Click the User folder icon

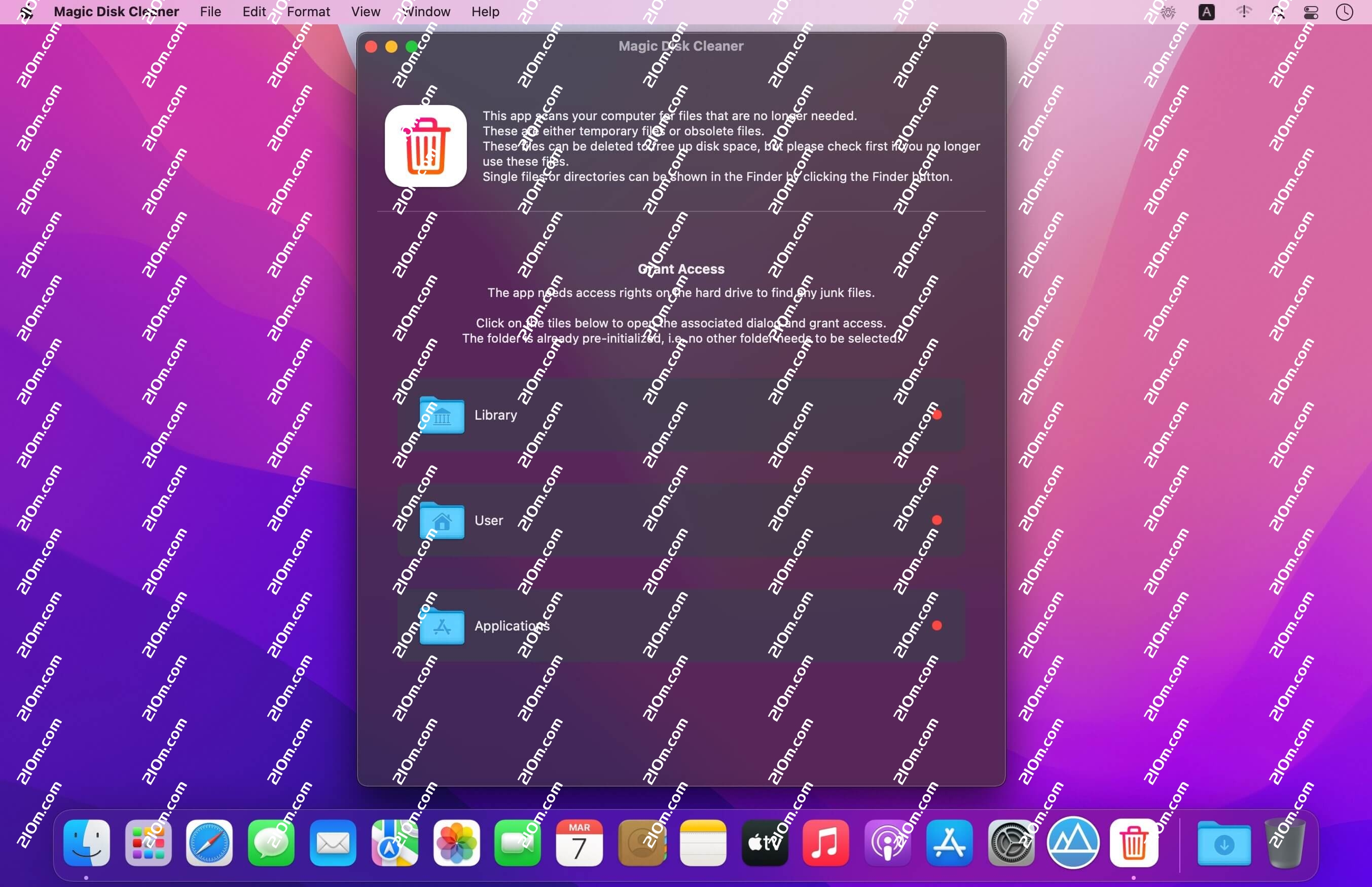[x=442, y=521]
